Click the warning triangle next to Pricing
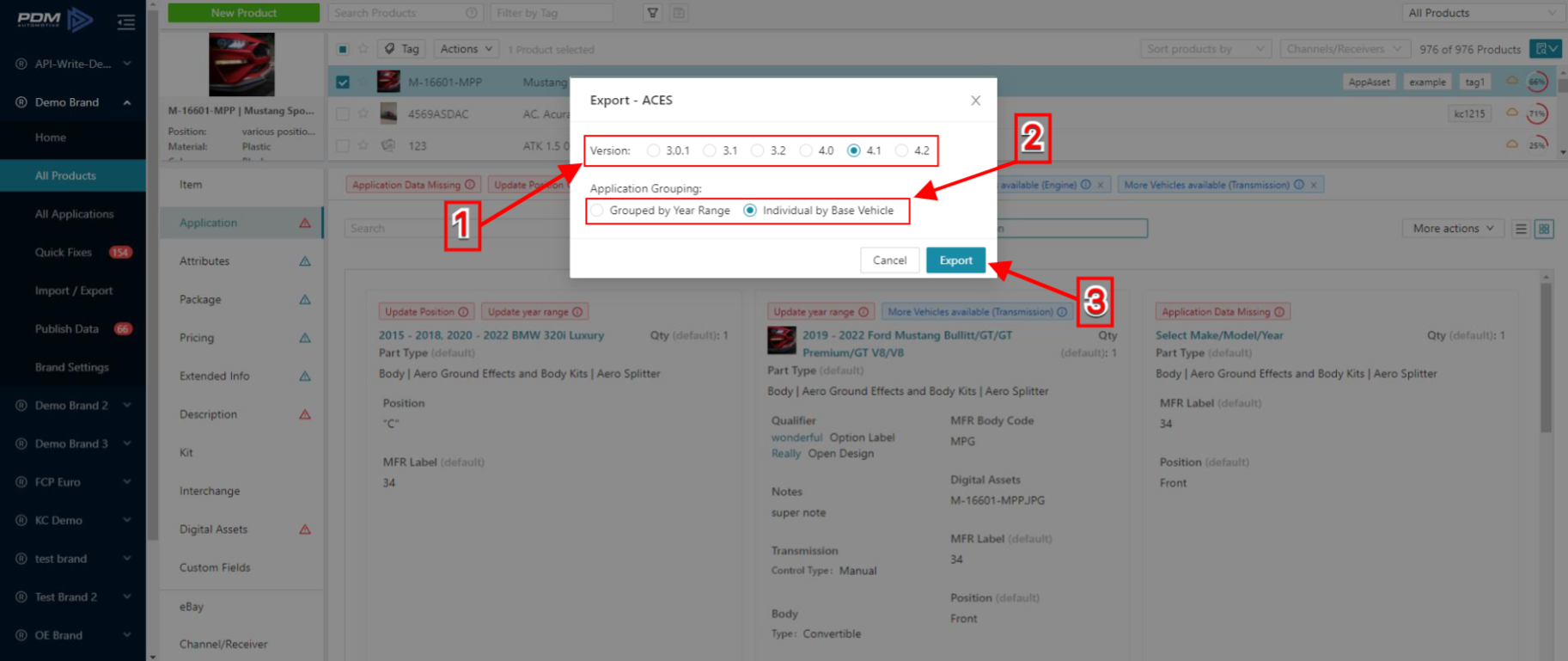1568x661 pixels. 305,338
